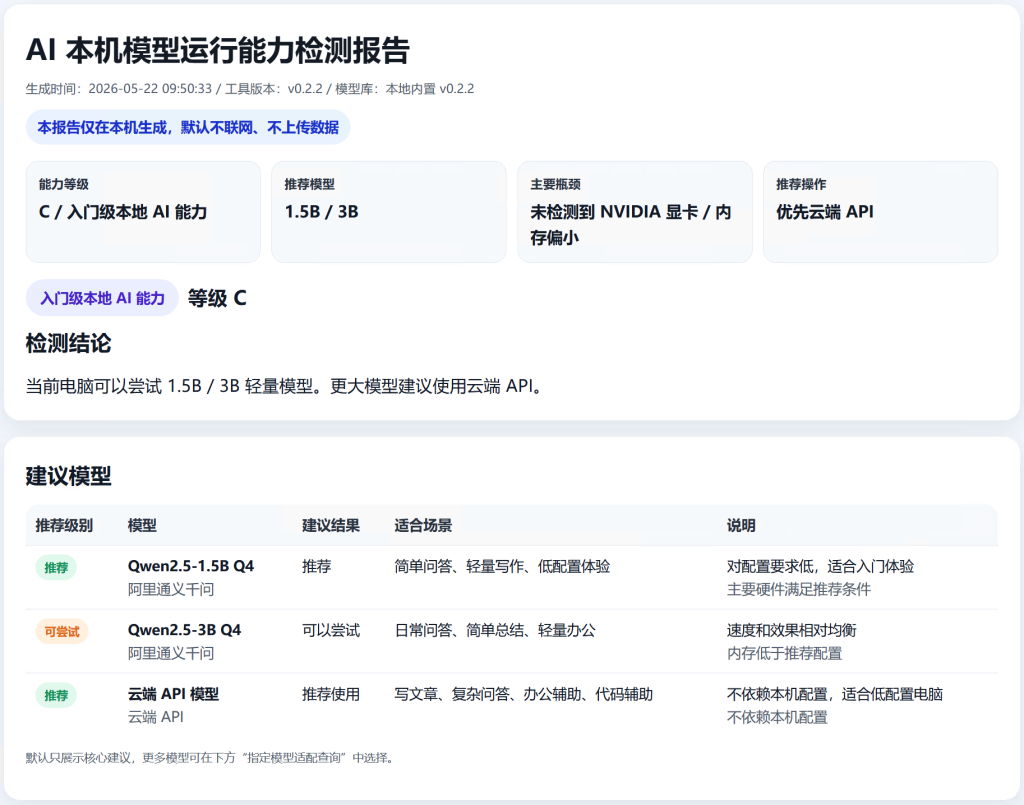
Task: Click the 模型 column header
Action: pos(142,526)
